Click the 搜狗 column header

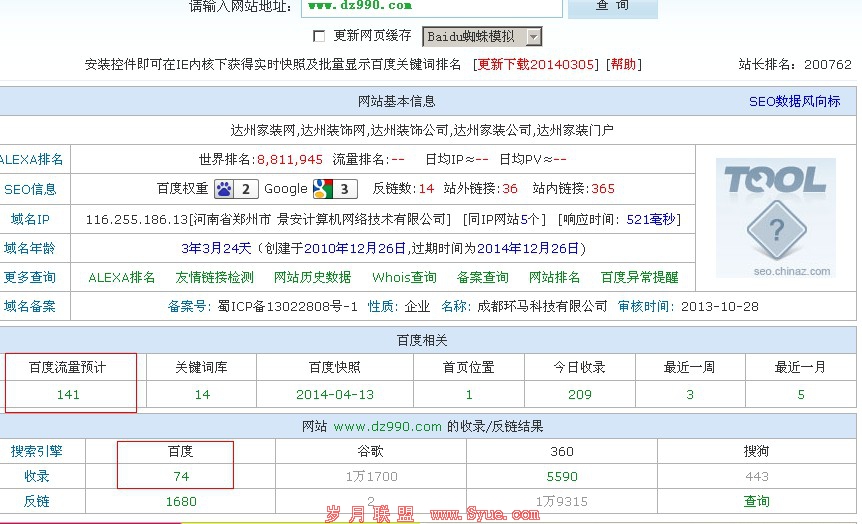click(756, 451)
